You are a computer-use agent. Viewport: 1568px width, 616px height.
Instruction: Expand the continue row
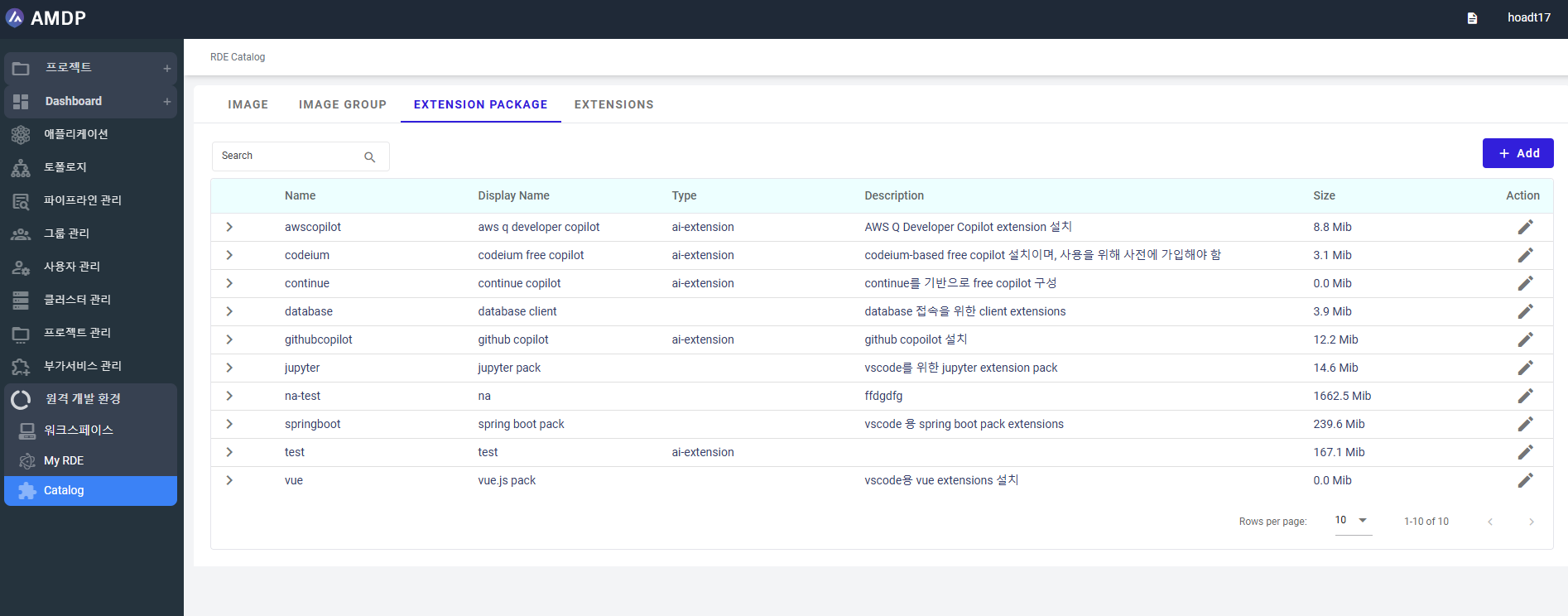[229, 283]
